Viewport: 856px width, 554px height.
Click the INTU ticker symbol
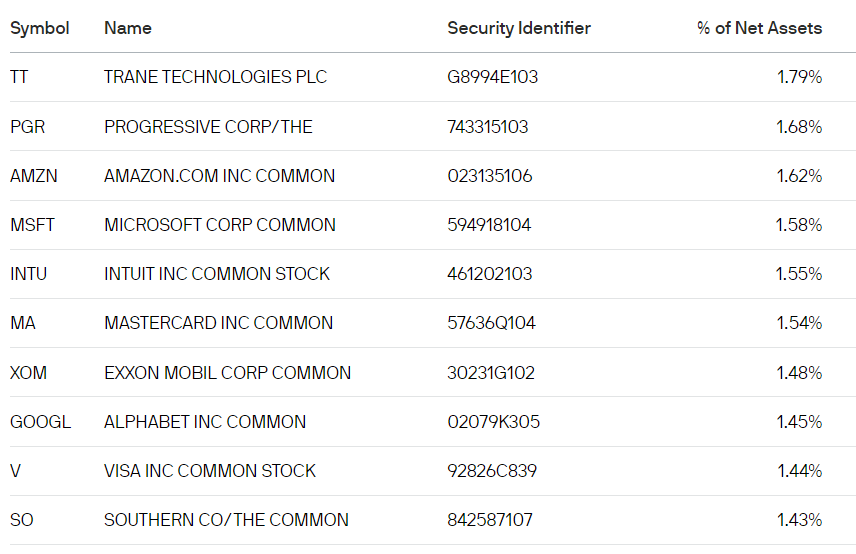28,274
